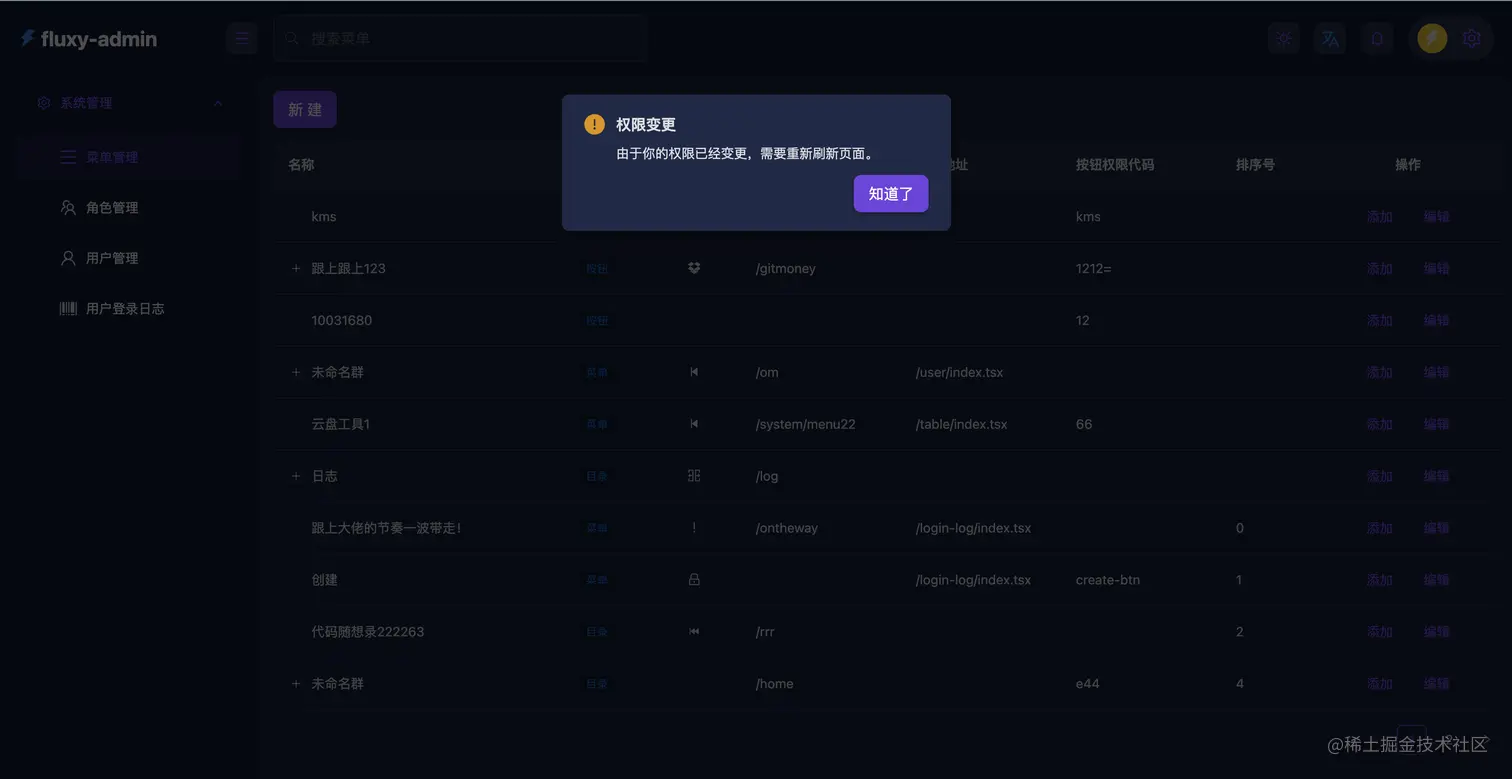Click the fluxy-admin lightning logo
1512x779 pixels.
click(27, 39)
